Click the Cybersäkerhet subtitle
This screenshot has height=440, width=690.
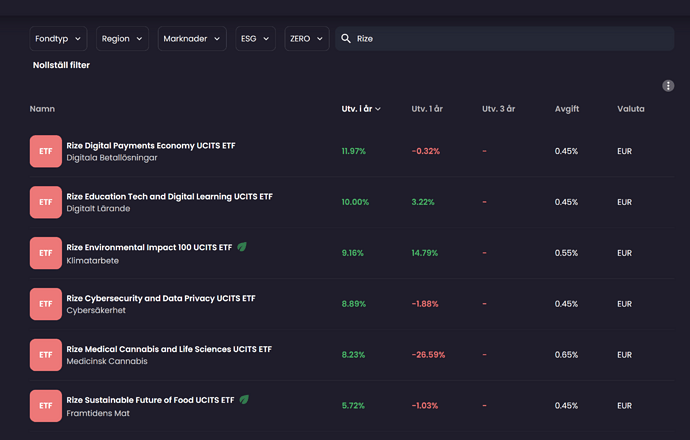(x=96, y=310)
